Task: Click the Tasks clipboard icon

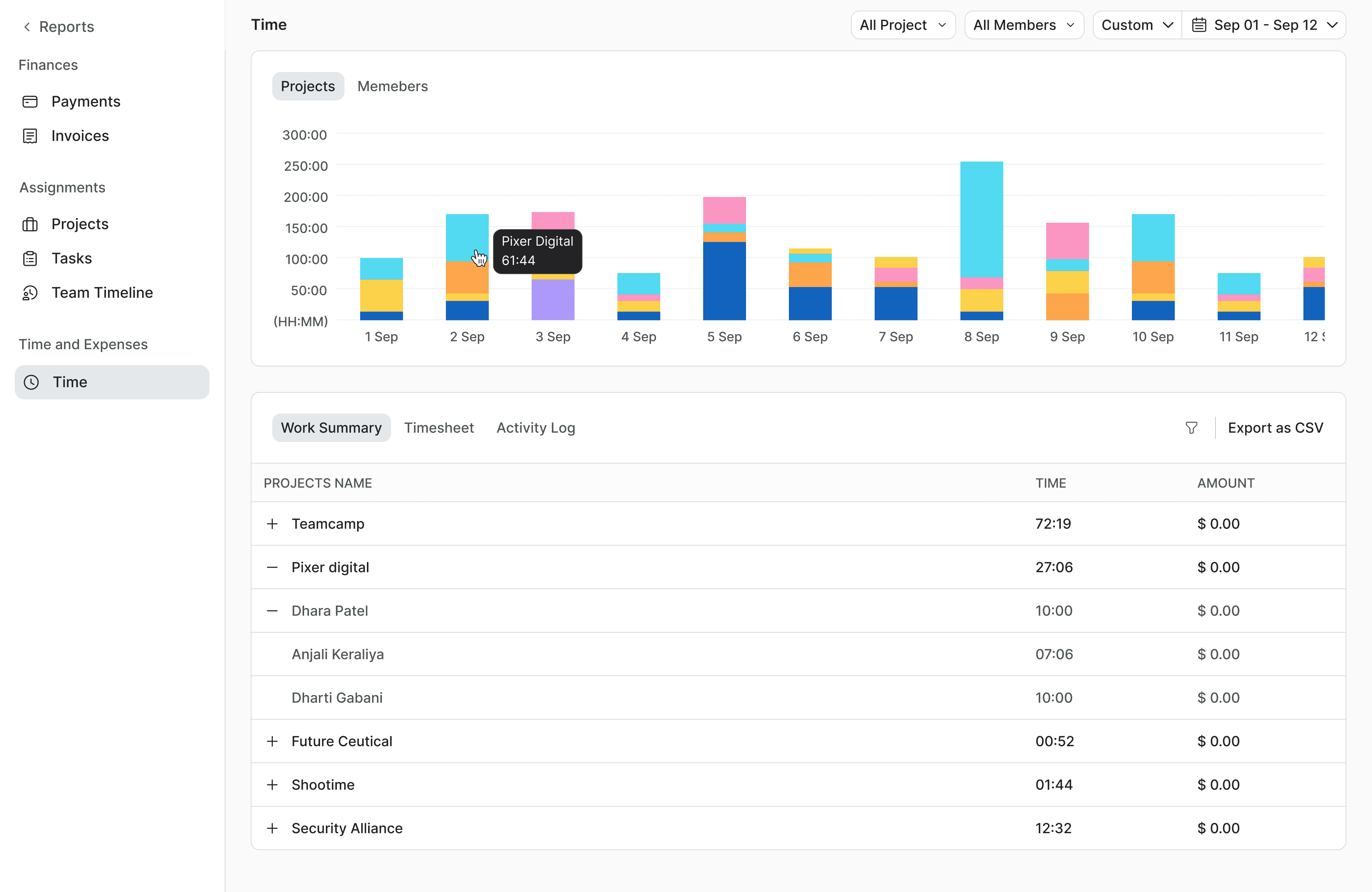Action: click(x=30, y=258)
